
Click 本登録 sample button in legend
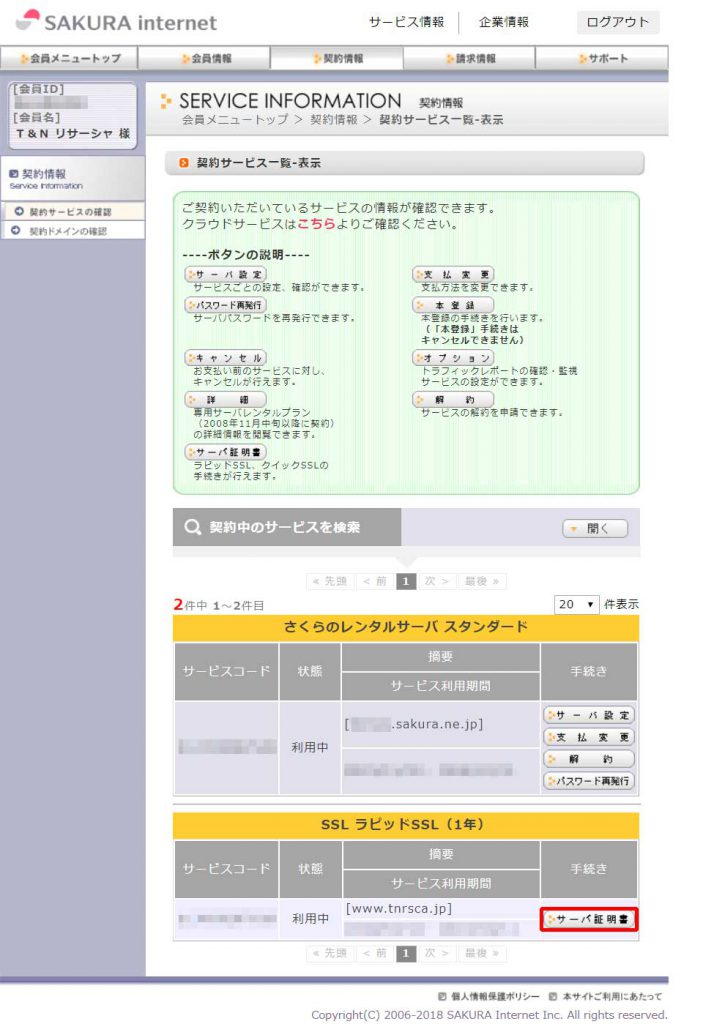pos(453,305)
